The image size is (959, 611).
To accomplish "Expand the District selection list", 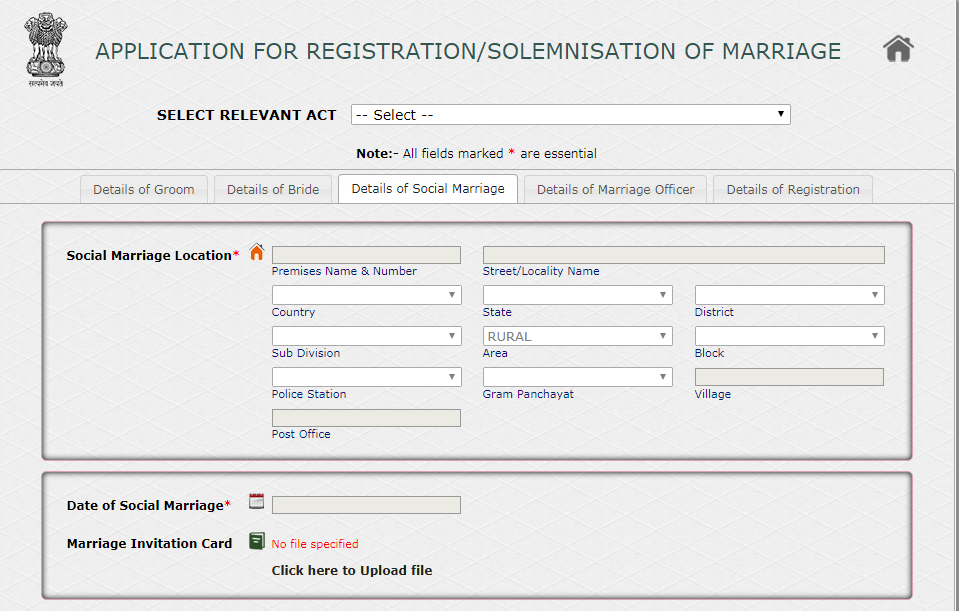I will point(788,294).
